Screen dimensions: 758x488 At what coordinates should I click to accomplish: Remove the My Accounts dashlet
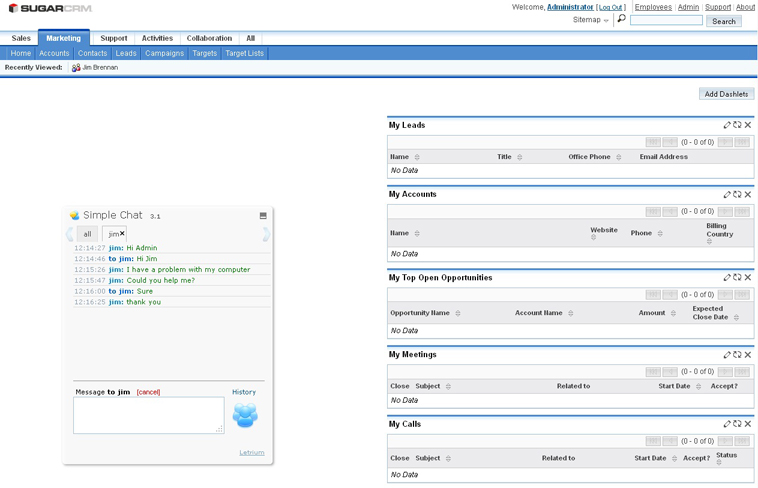tap(748, 194)
